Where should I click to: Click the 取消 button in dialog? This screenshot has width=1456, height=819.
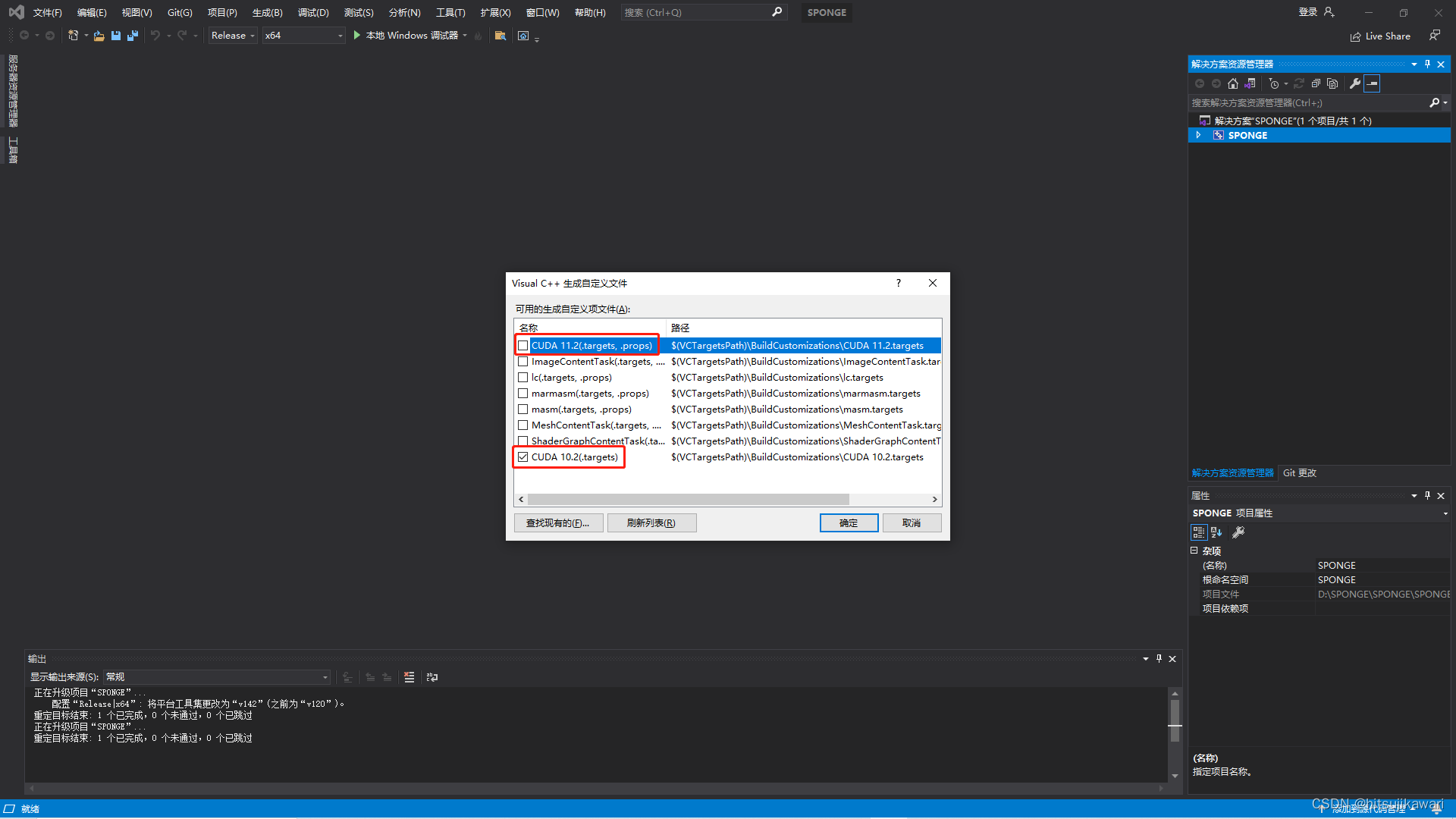[x=912, y=523]
